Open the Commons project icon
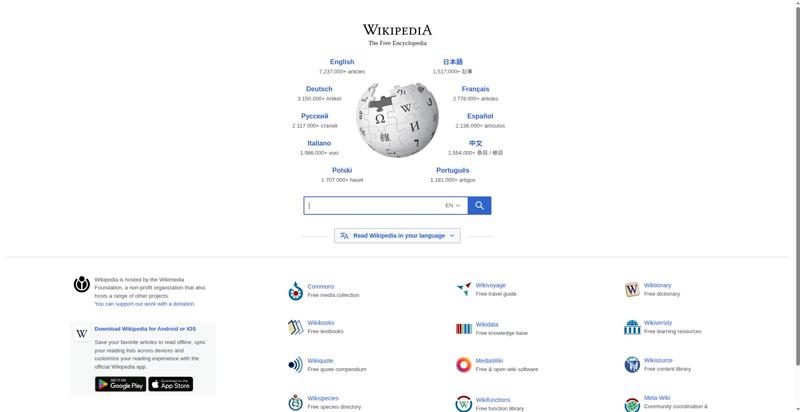The width and height of the screenshot is (800, 412). click(295, 291)
